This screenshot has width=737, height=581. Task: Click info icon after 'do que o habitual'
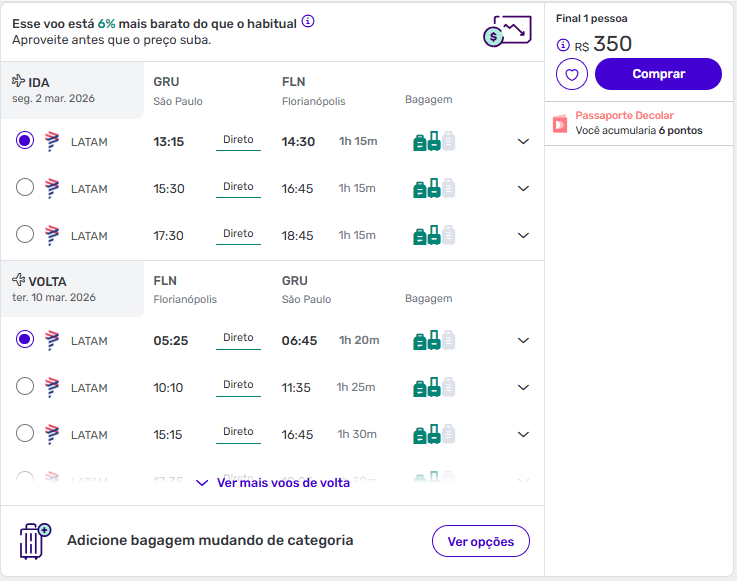point(308,21)
